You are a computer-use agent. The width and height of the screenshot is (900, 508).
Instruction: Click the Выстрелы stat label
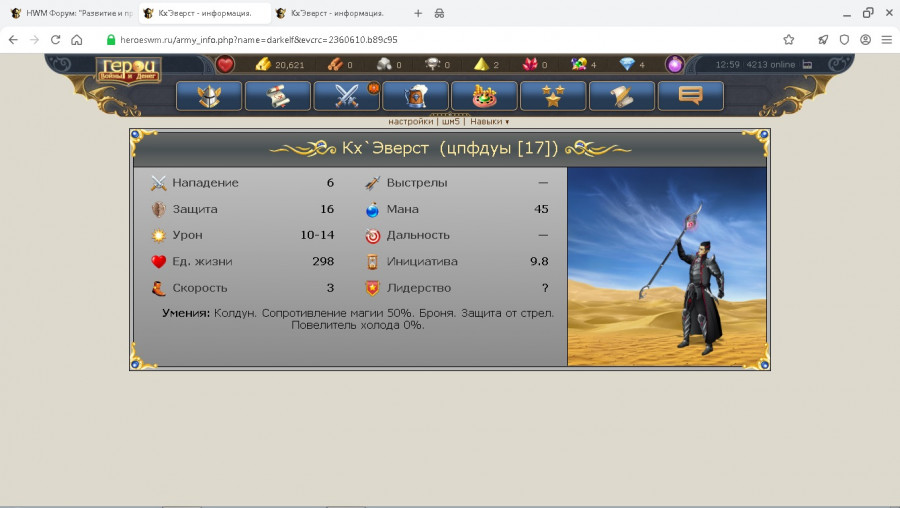click(417, 183)
